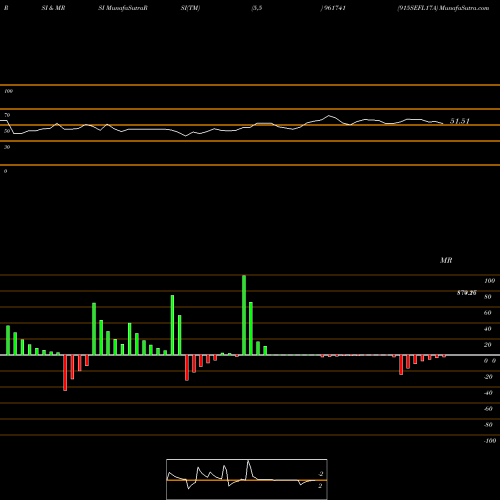Click the RSI 0 level label
The height and width of the screenshot is (500, 500).
[5, 171]
